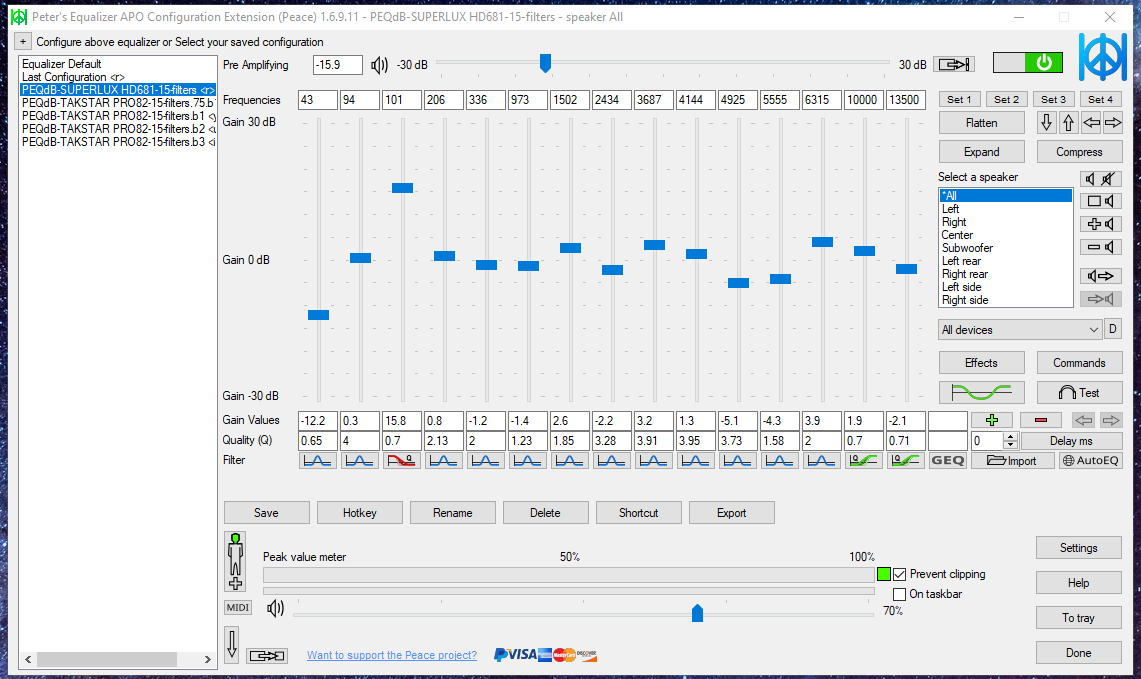Click the D button beside All devices
The height and width of the screenshot is (679, 1141).
click(1113, 330)
